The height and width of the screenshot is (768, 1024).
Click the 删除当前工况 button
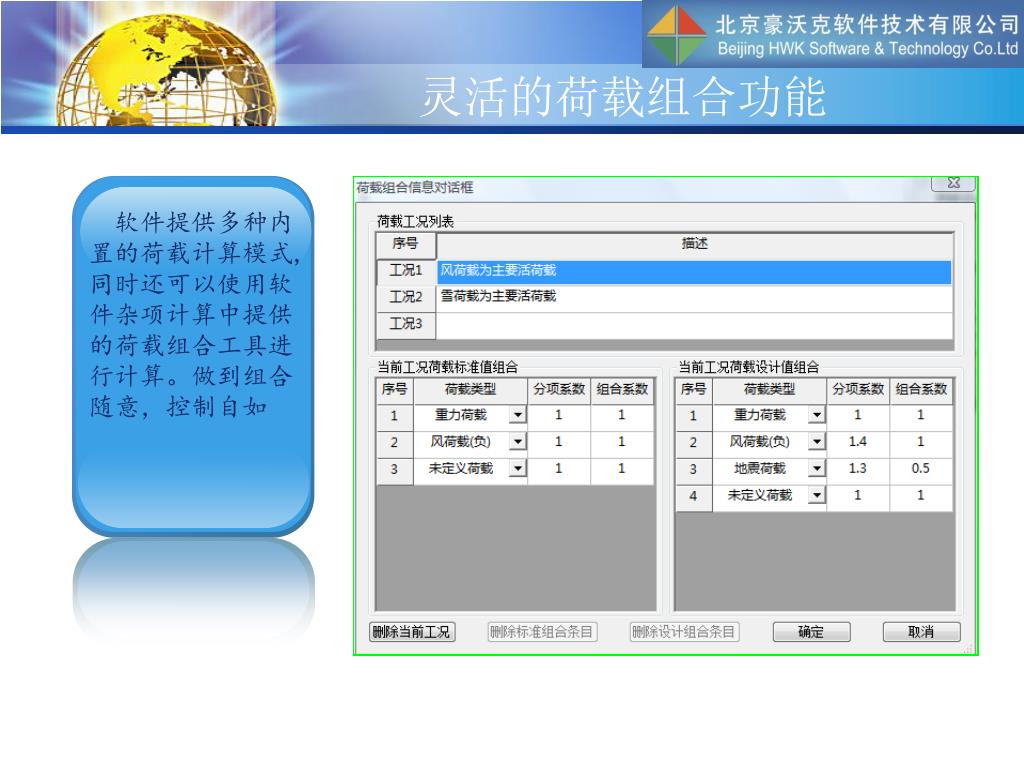[411, 632]
